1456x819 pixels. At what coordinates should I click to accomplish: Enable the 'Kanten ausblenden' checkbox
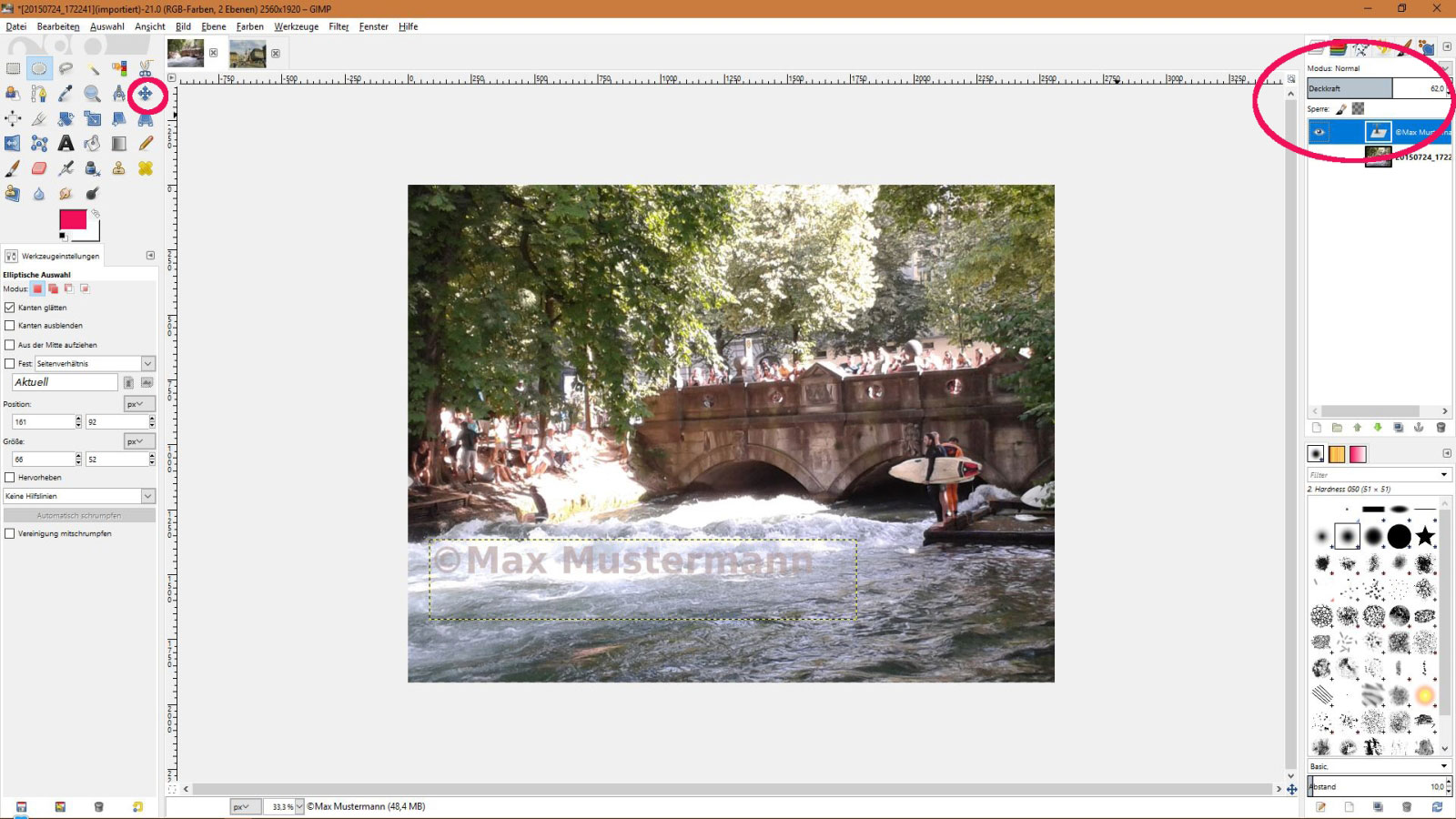coord(10,326)
